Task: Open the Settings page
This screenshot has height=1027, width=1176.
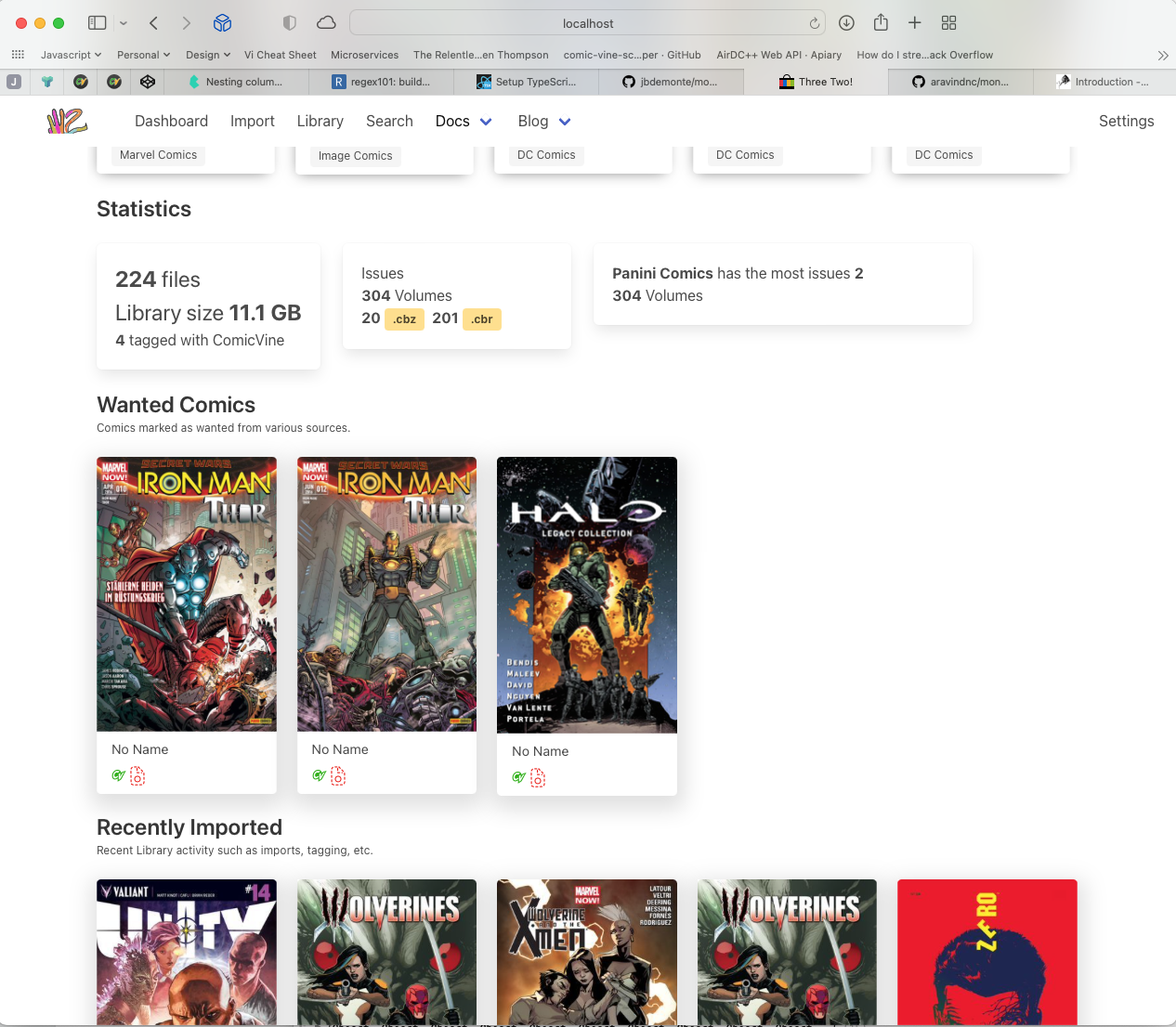Action: point(1126,122)
